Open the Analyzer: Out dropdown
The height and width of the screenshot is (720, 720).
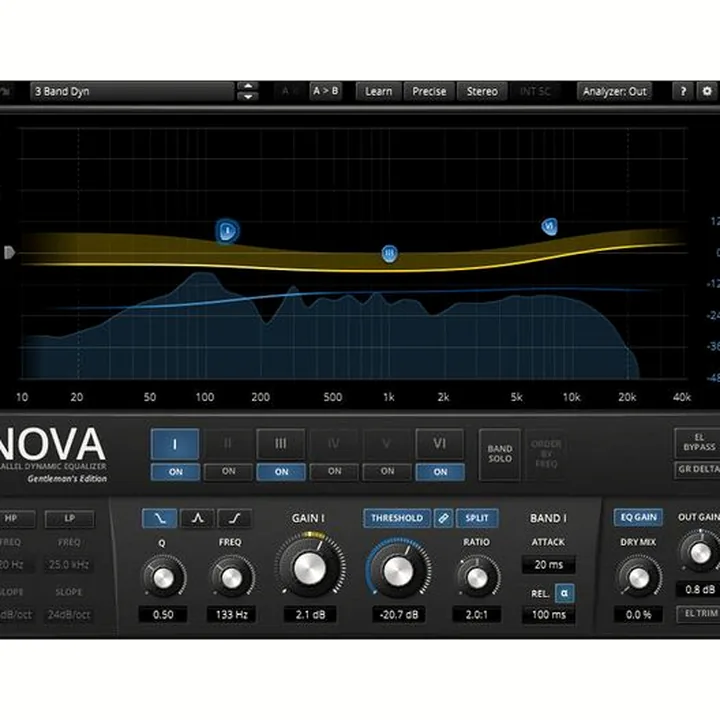614,91
